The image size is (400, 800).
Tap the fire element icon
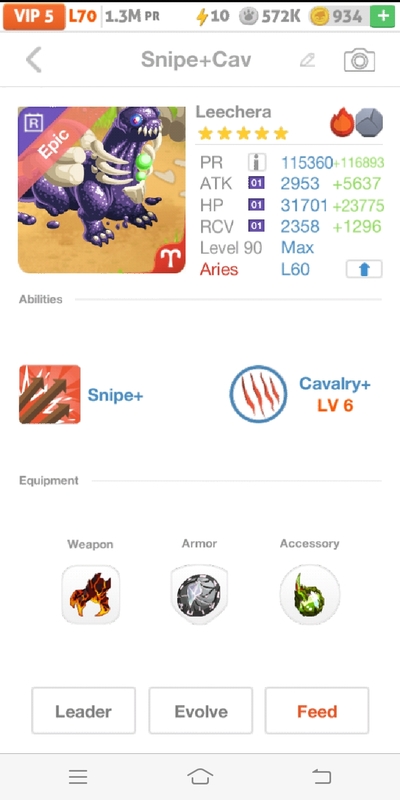[x=342, y=122]
